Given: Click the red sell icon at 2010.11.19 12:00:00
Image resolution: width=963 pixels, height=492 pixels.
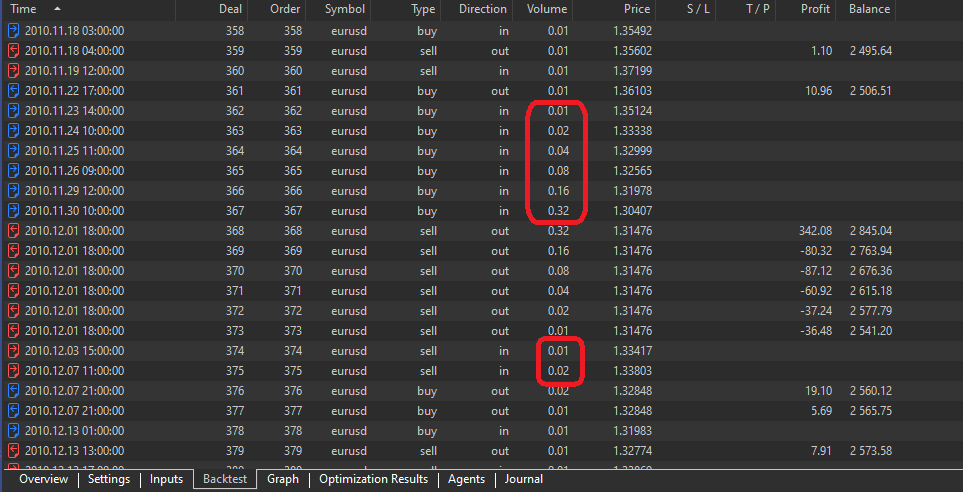Looking at the screenshot, I should 13,71.
